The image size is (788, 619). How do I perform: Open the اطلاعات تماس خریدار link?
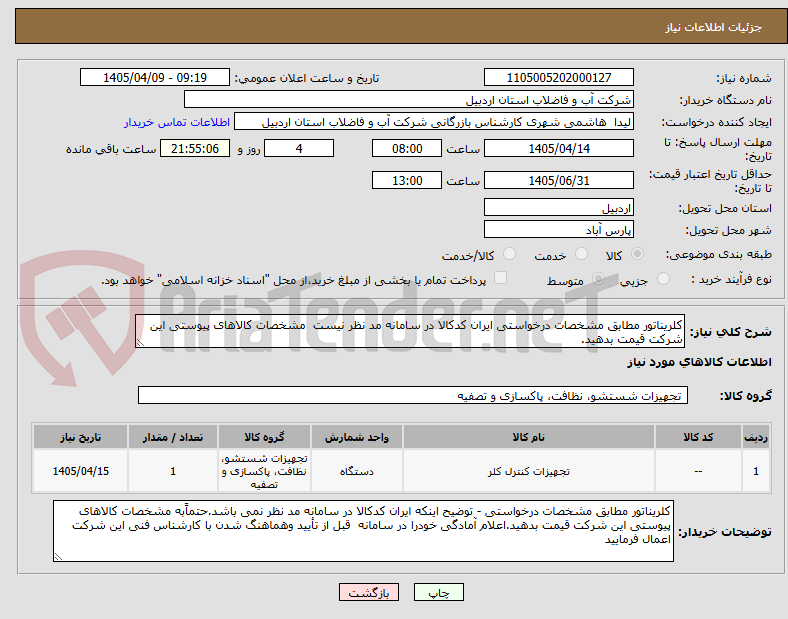177,122
